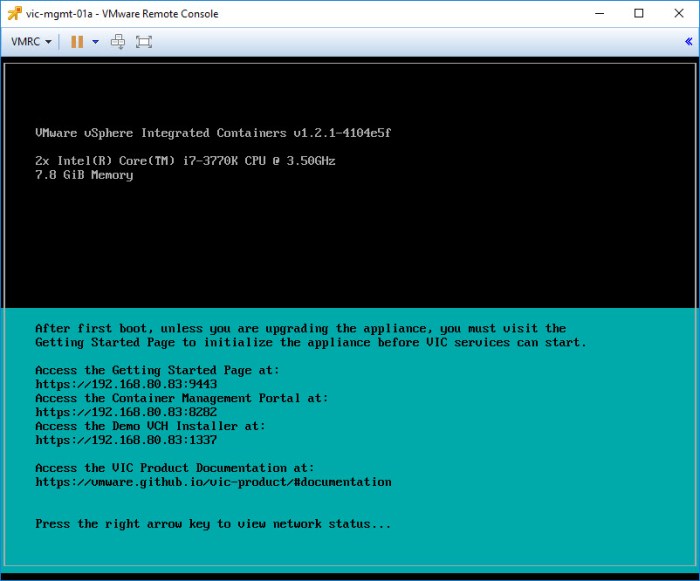Viewport: 700px width, 581px height.
Task: Click the VMware Remote Console title bar icon
Action: [14, 14]
